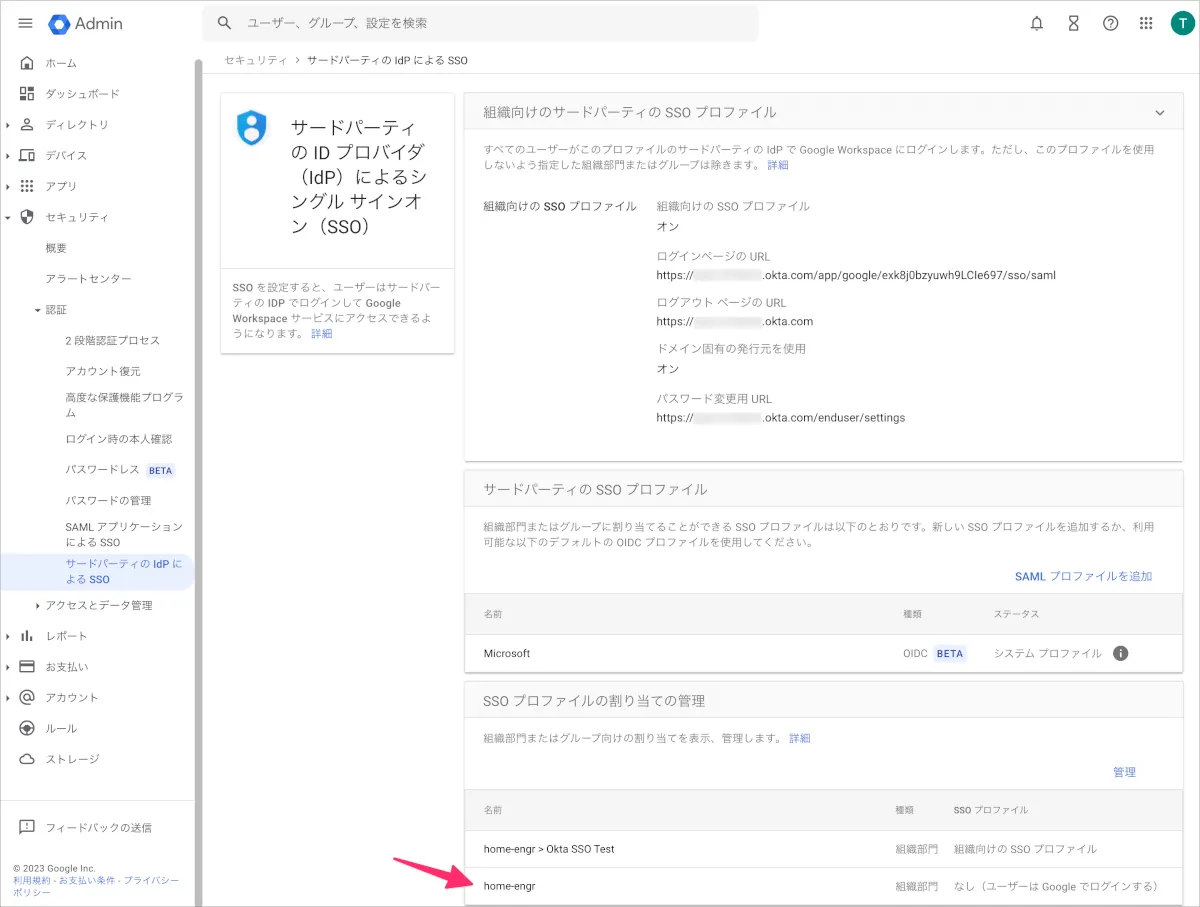Screen dimensions: 1200x907
Task: Open the Microsoft OIDC profile row
Action: pyautogui.click(x=507, y=653)
